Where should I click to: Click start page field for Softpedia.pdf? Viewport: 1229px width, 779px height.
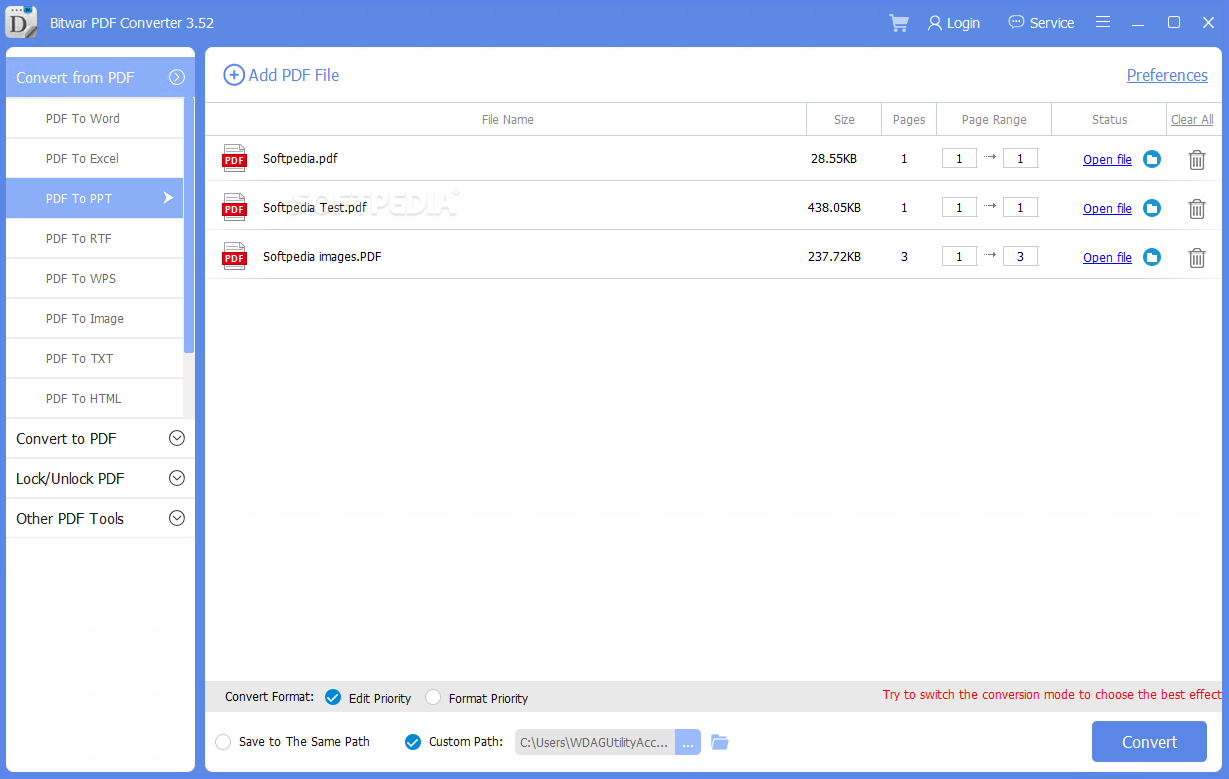pos(959,158)
